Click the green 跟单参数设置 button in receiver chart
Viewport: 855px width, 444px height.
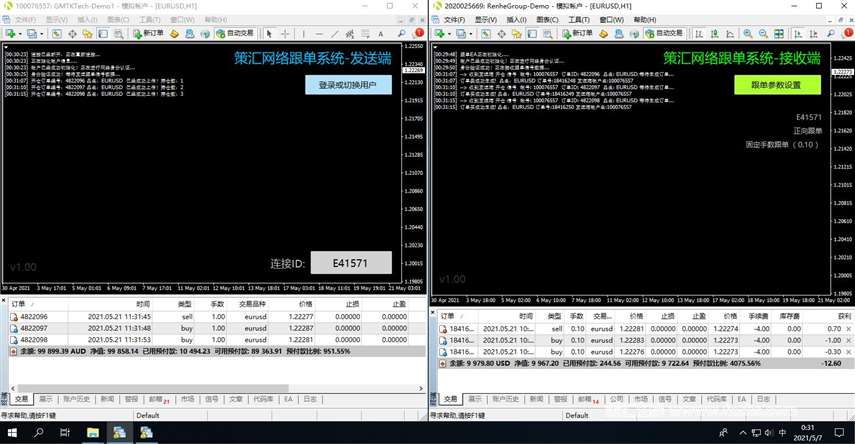point(777,85)
